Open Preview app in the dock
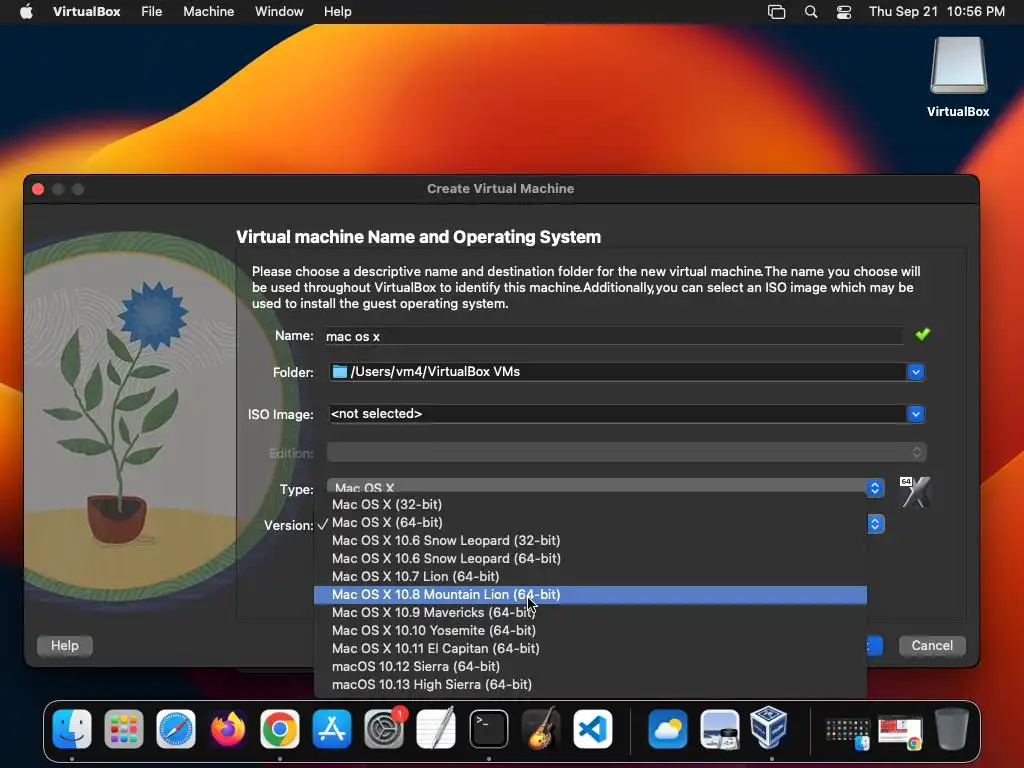The width and height of the screenshot is (1024, 768). coord(719,729)
